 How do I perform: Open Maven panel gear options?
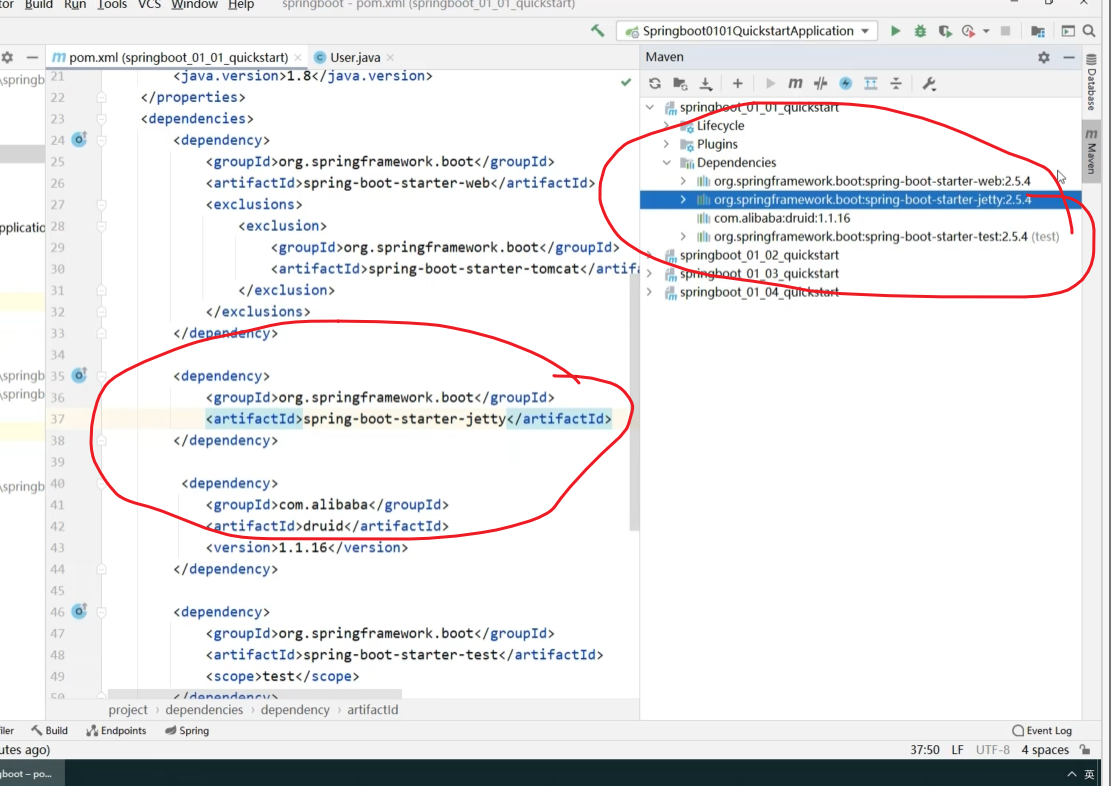[x=1044, y=57]
